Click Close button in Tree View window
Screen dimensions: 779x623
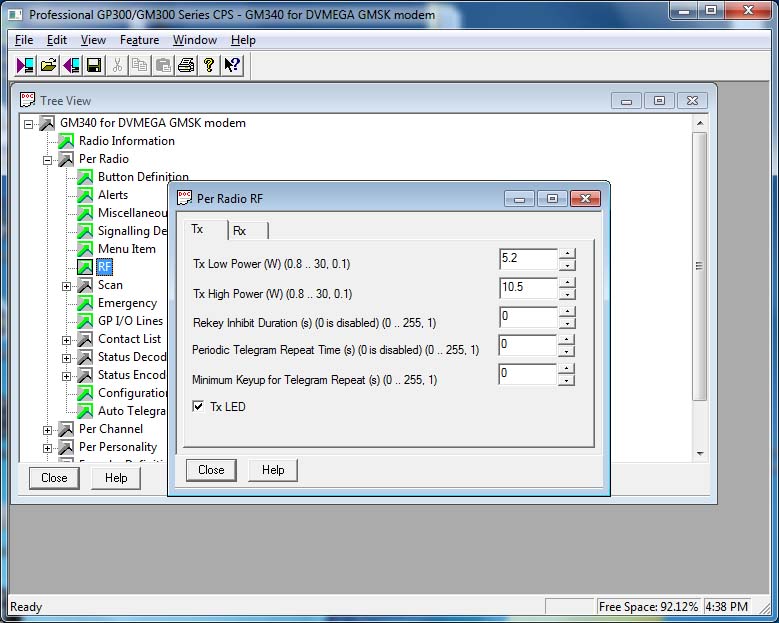pyautogui.click(x=54, y=478)
